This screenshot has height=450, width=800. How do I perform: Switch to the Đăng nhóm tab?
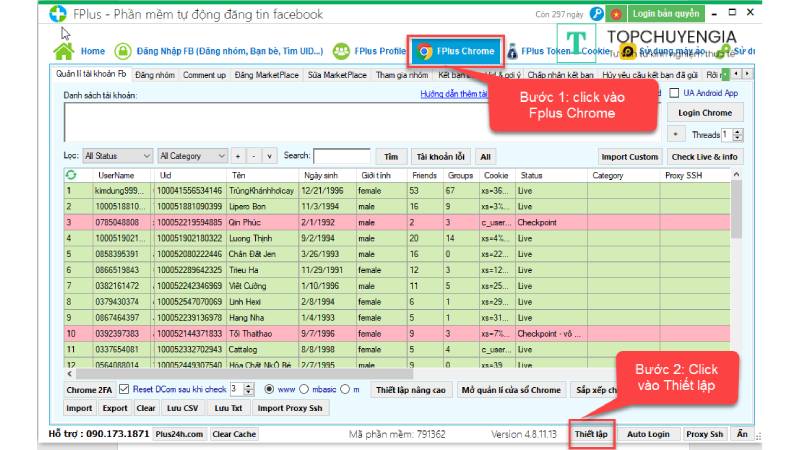pos(155,75)
